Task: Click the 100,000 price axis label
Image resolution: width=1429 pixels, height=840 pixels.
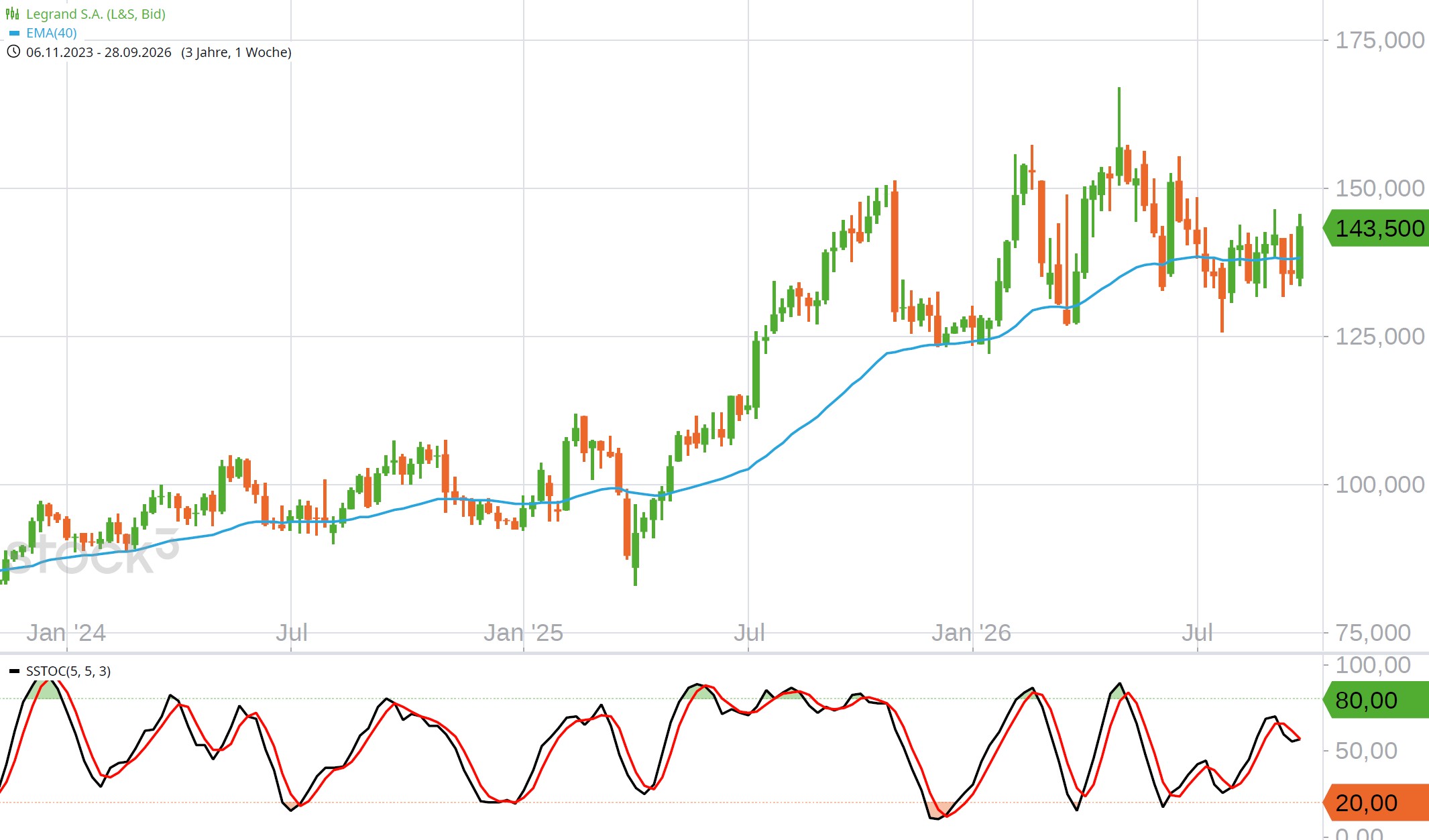Action: [x=1380, y=484]
